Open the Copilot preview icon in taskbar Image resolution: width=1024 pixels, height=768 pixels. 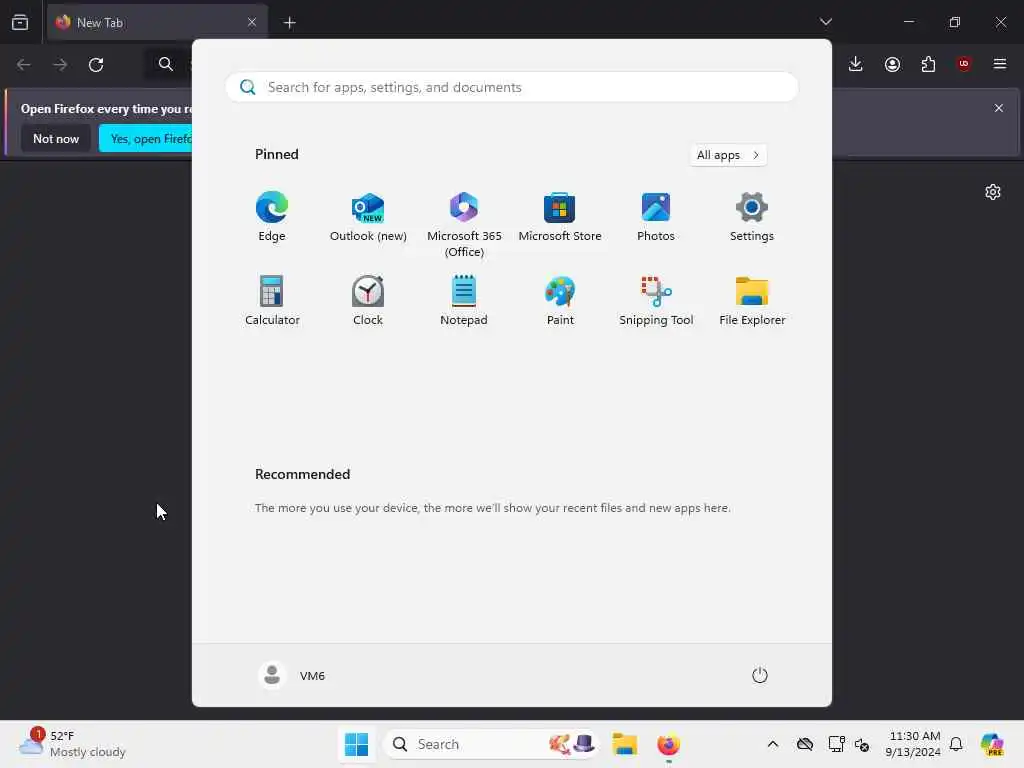(x=992, y=744)
